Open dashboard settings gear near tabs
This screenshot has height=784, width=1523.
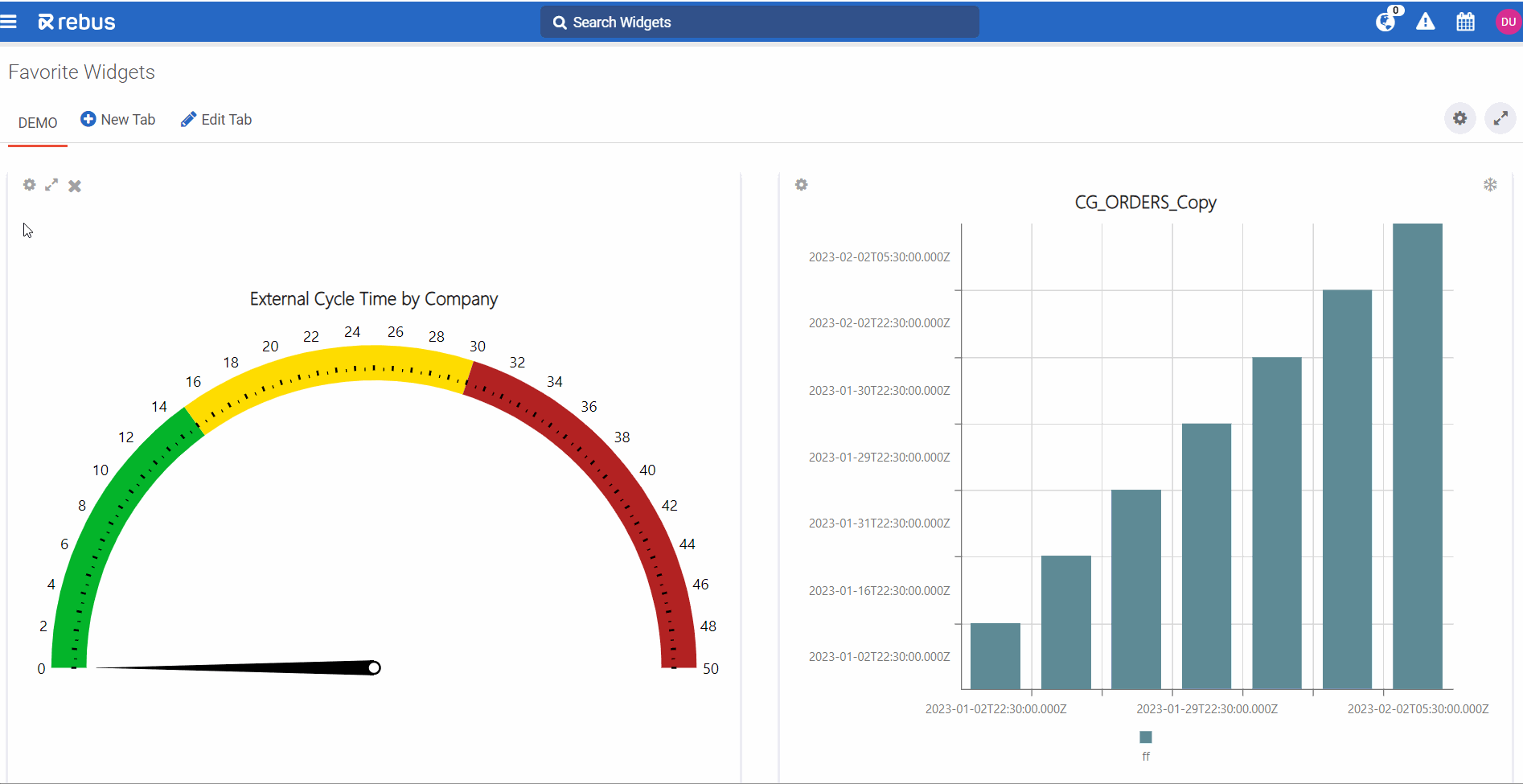[x=1459, y=119]
